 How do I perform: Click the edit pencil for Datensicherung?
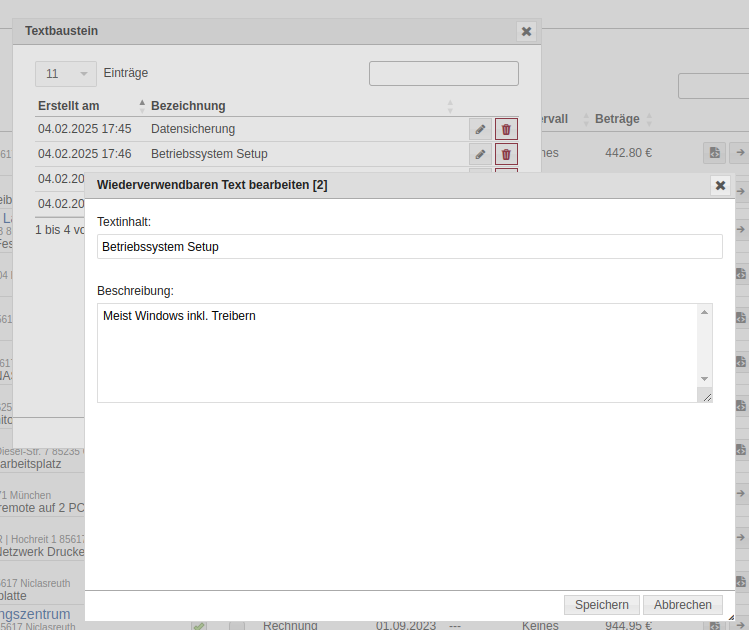(480, 129)
